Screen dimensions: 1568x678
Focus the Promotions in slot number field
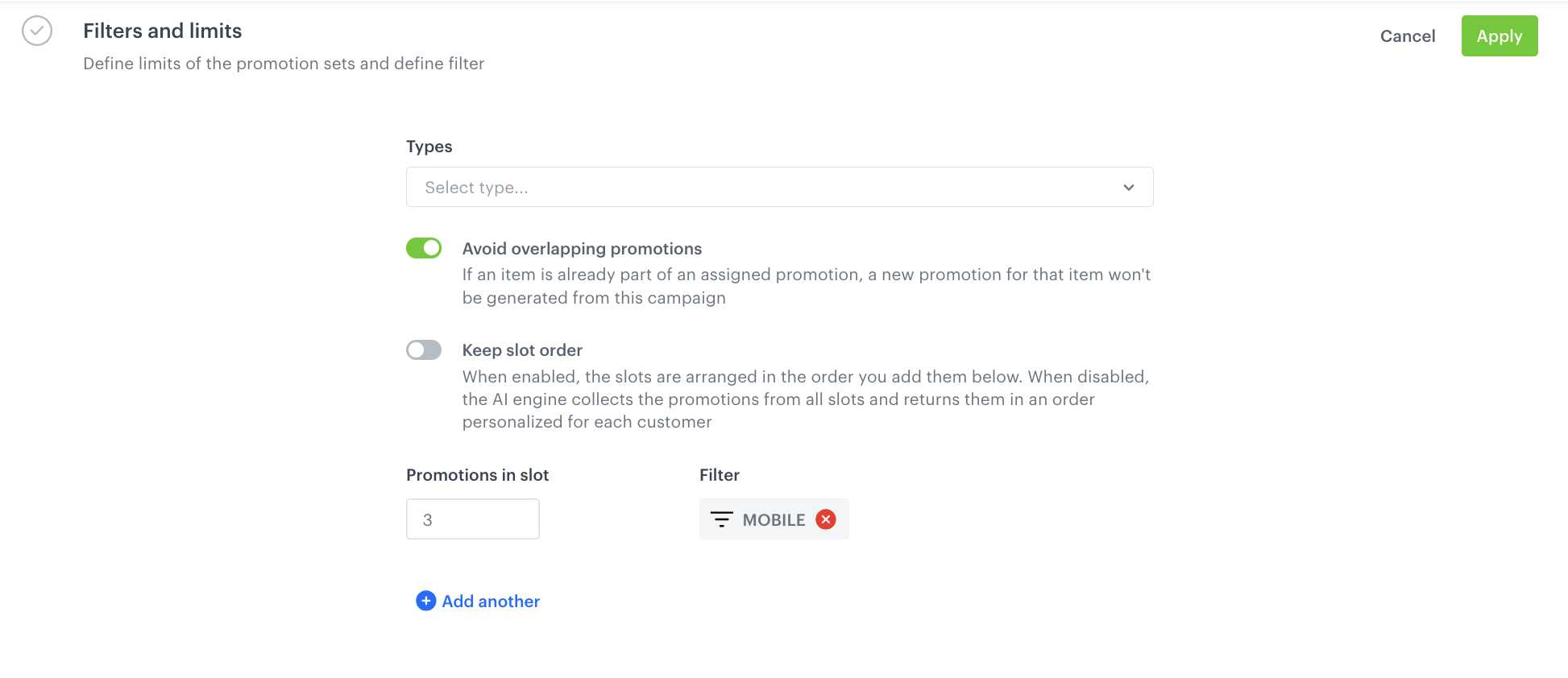pyautogui.click(x=472, y=519)
